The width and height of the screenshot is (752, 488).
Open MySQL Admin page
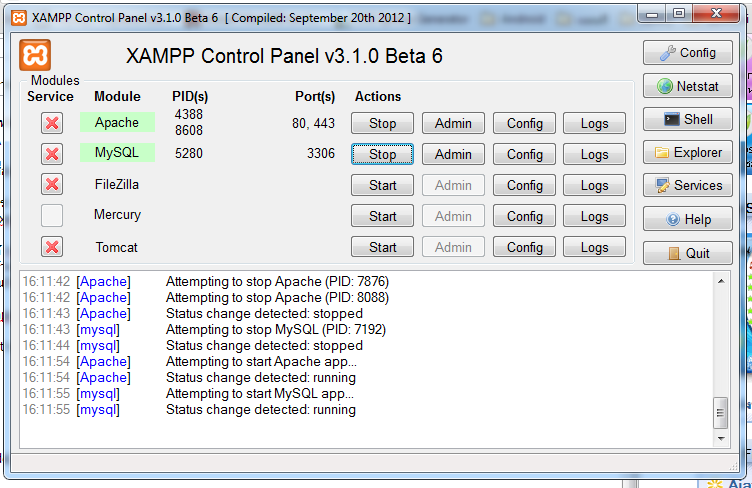click(453, 154)
